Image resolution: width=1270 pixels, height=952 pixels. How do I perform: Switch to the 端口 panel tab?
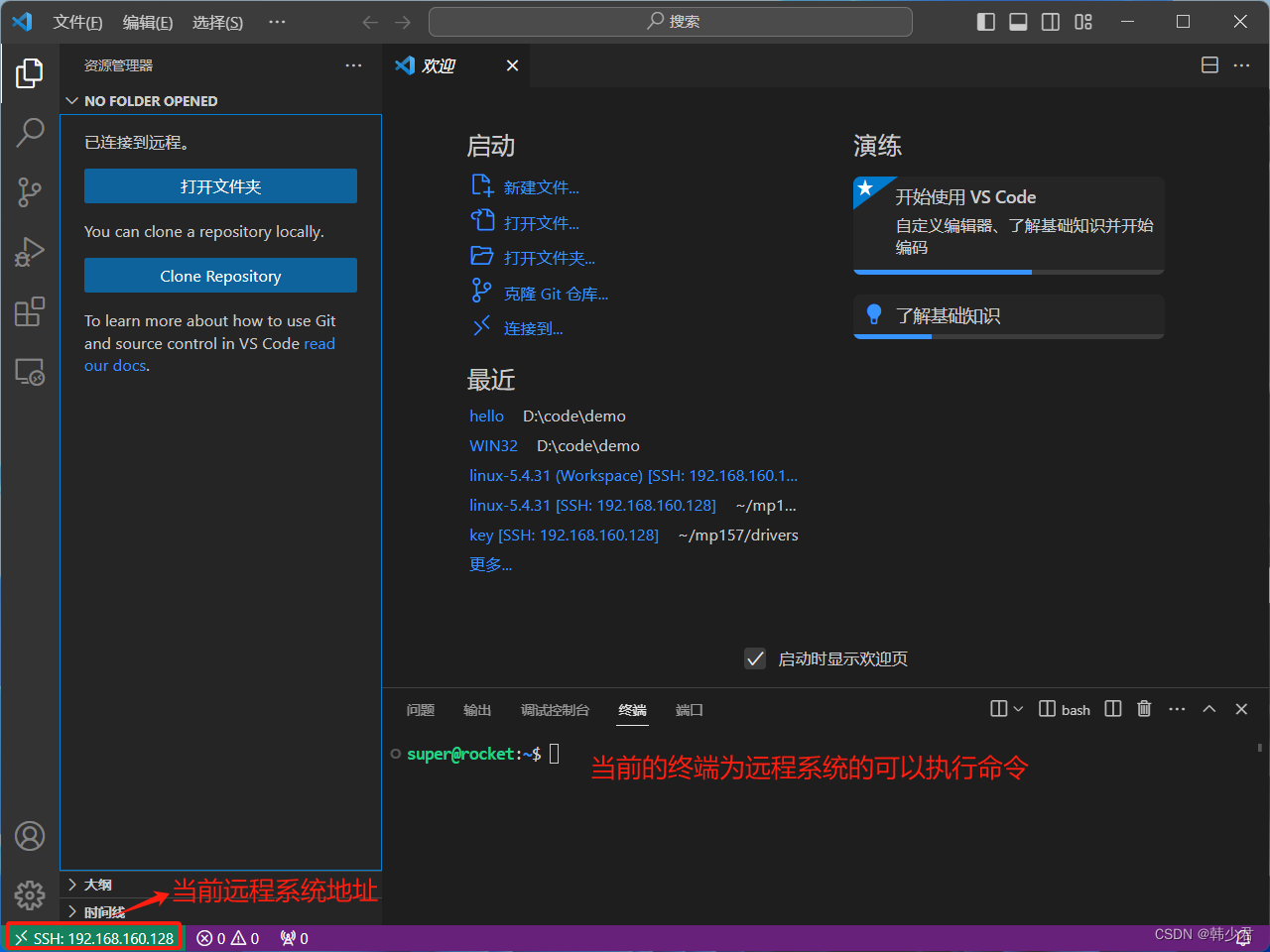689,710
